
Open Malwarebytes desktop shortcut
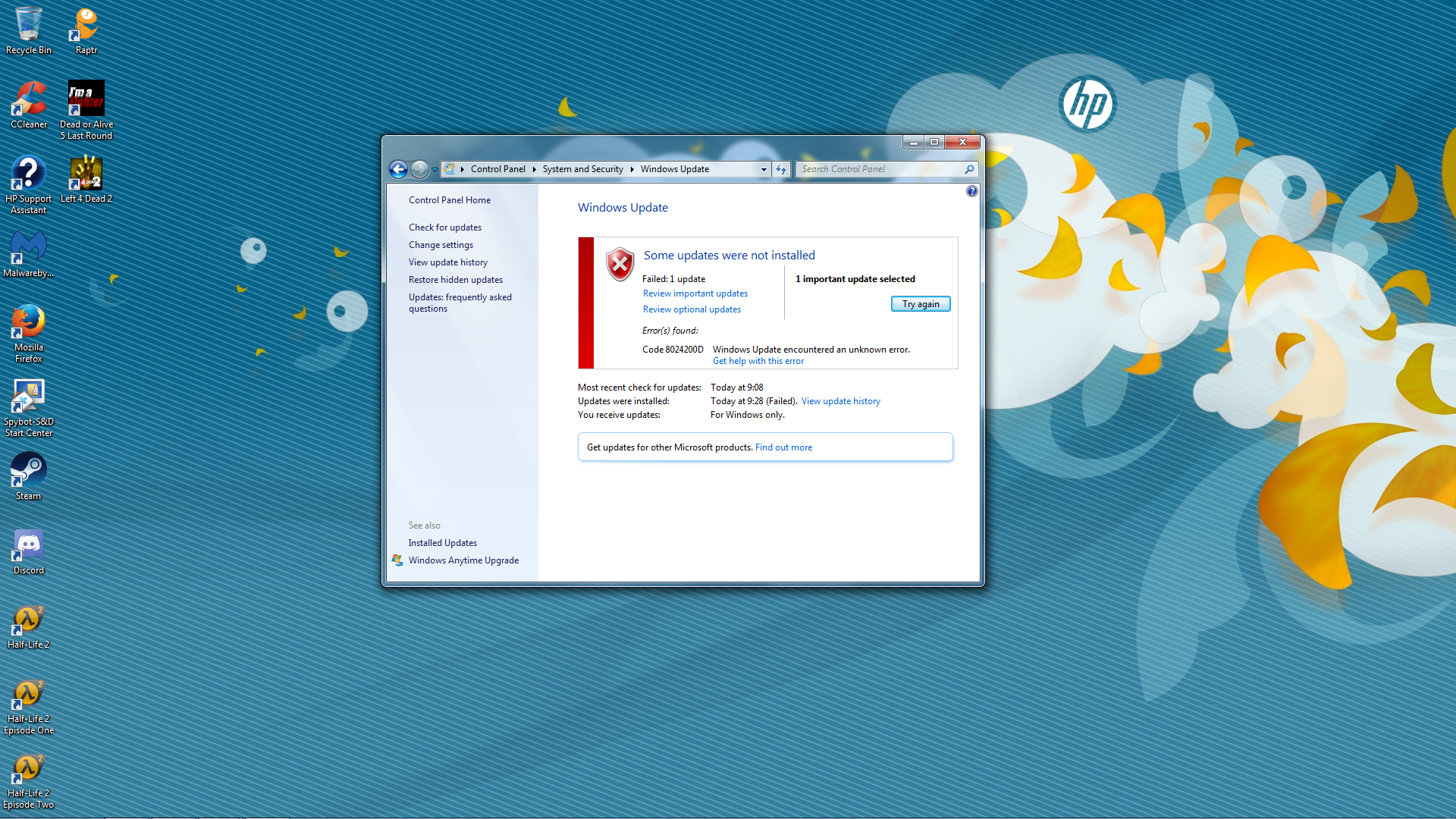coord(29,253)
